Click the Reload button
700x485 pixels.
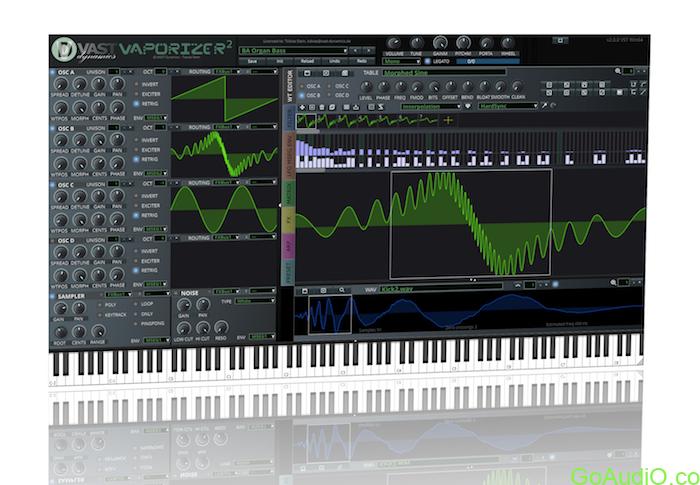[x=307, y=61]
